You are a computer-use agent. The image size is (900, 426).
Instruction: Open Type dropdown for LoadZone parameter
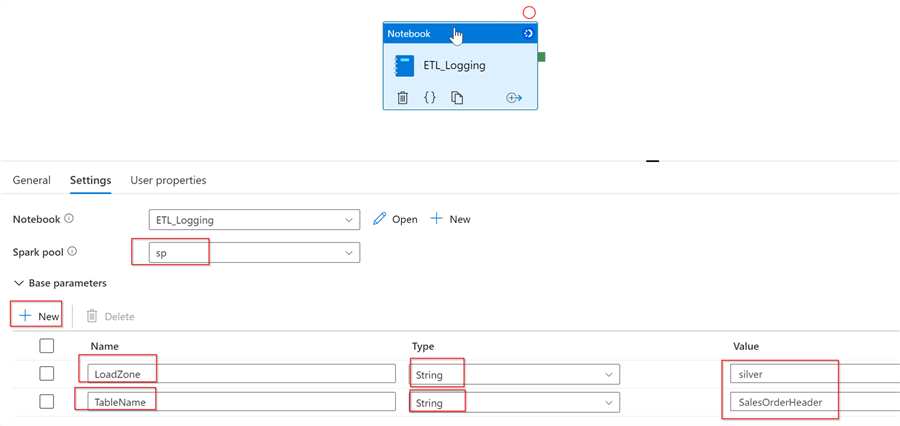[514, 374]
